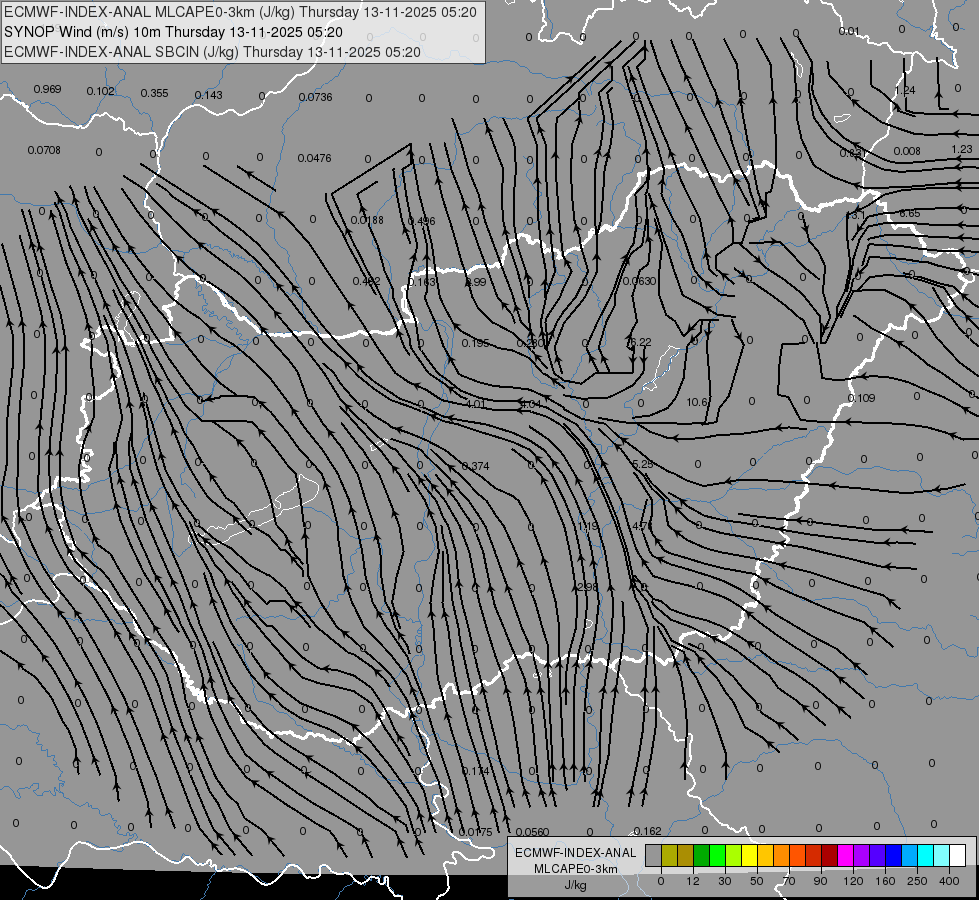
Task: Click the legend tick label 400
Action: (949, 881)
